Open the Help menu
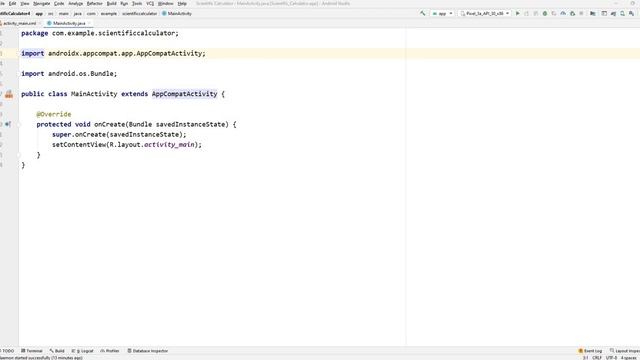 click(x=182, y=3)
